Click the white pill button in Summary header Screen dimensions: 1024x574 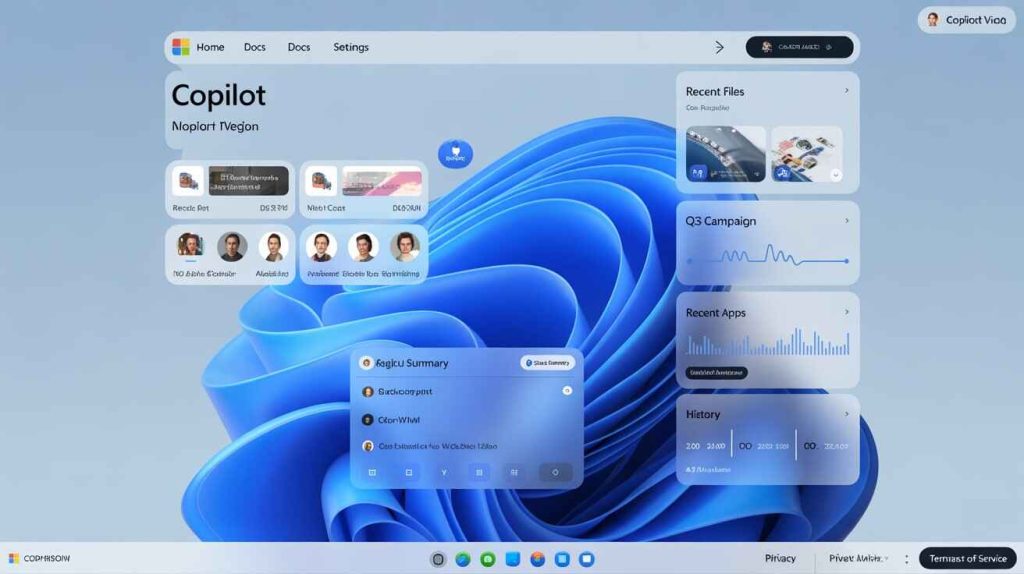pyautogui.click(x=547, y=363)
